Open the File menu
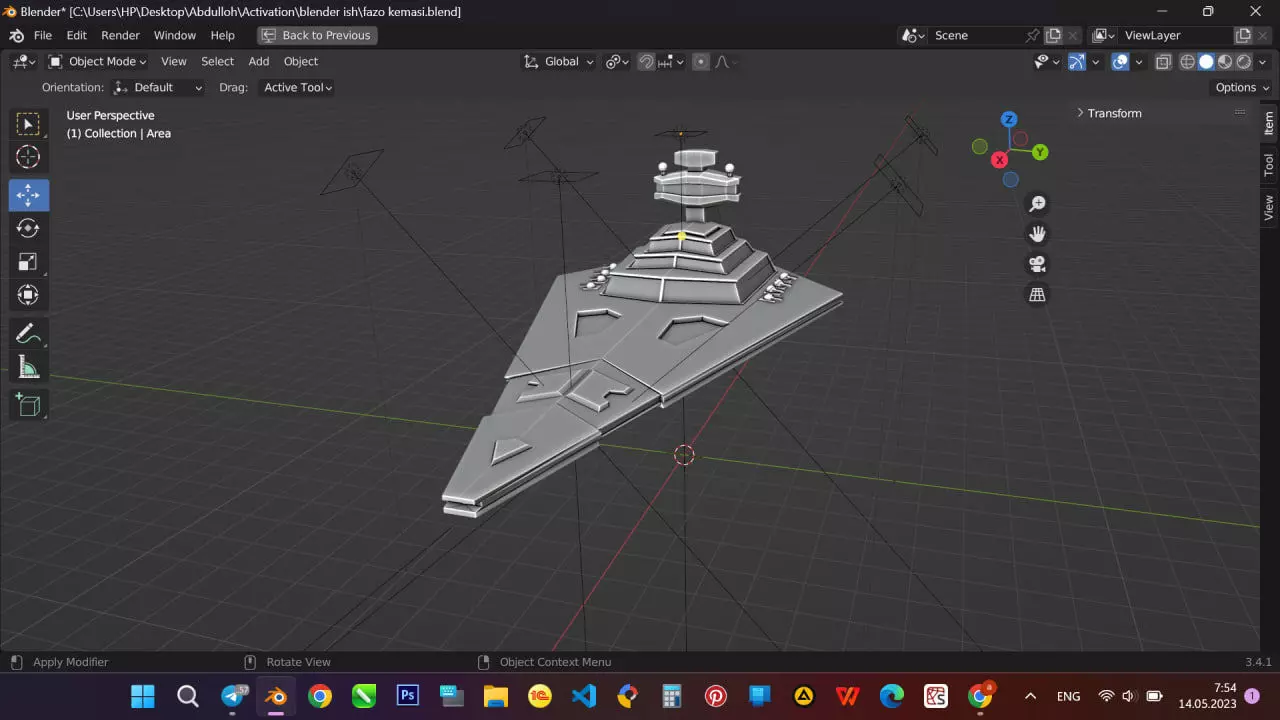This screenshot has height=720, width=1280. (x=43, y=35)
